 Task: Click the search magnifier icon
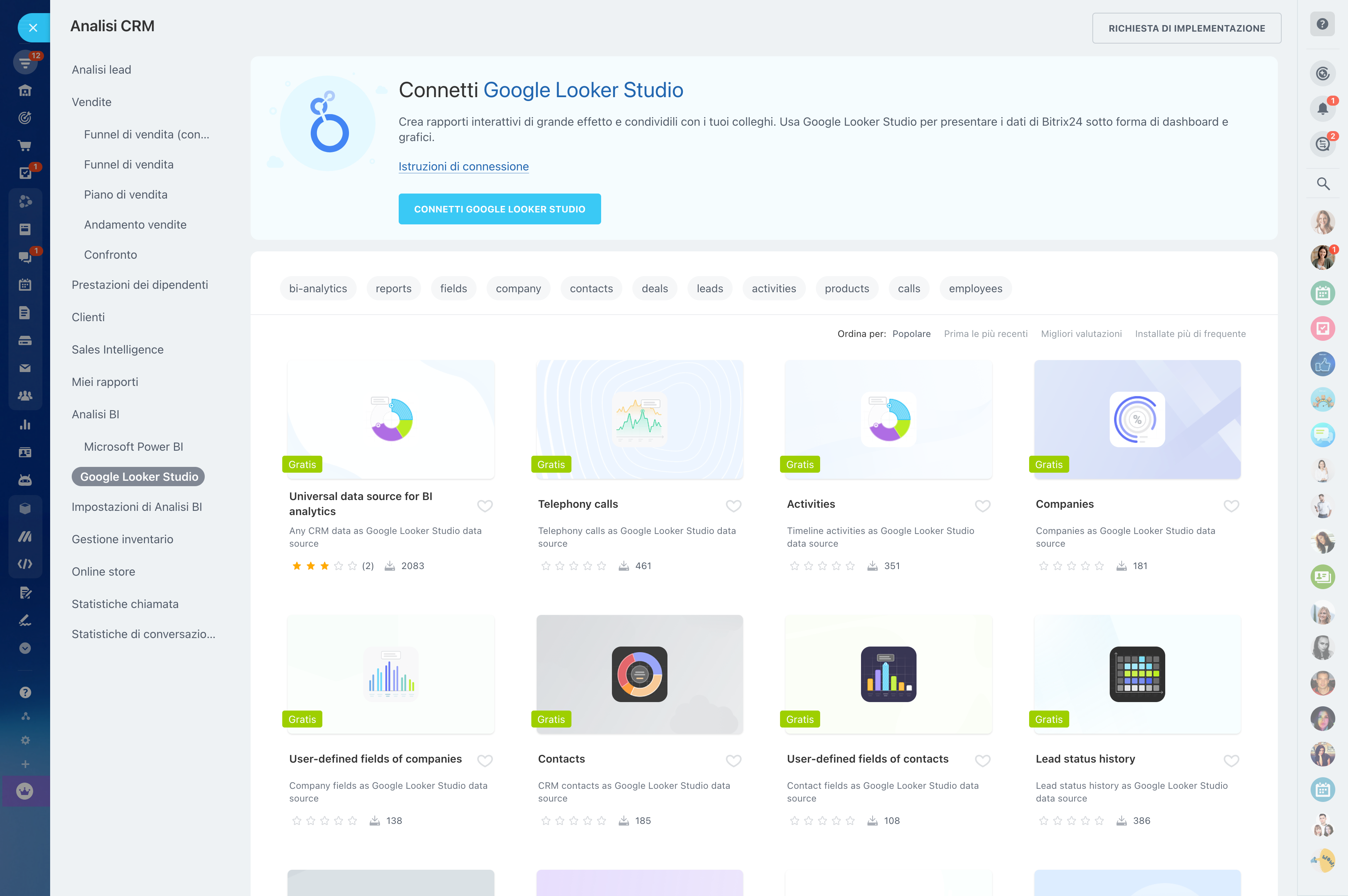(x=1322, y=184)
